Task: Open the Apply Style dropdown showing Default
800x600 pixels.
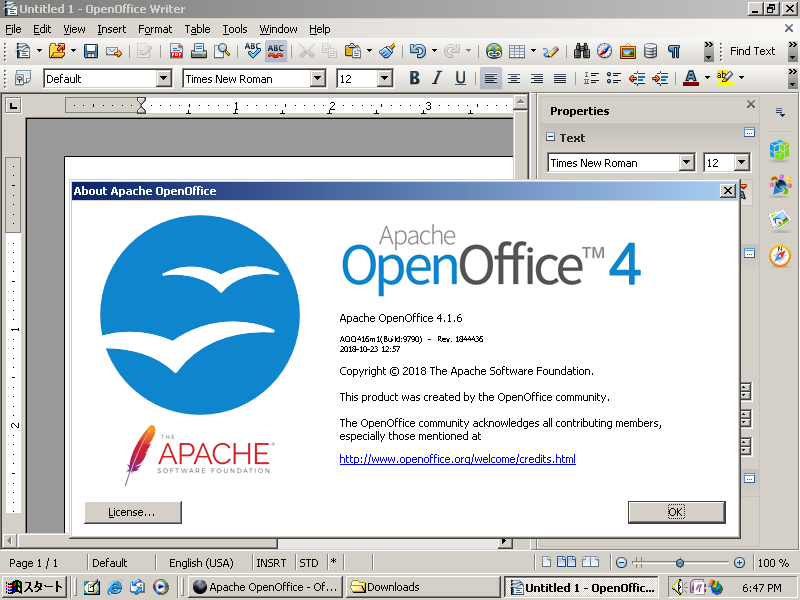Action: coord(163,79)
